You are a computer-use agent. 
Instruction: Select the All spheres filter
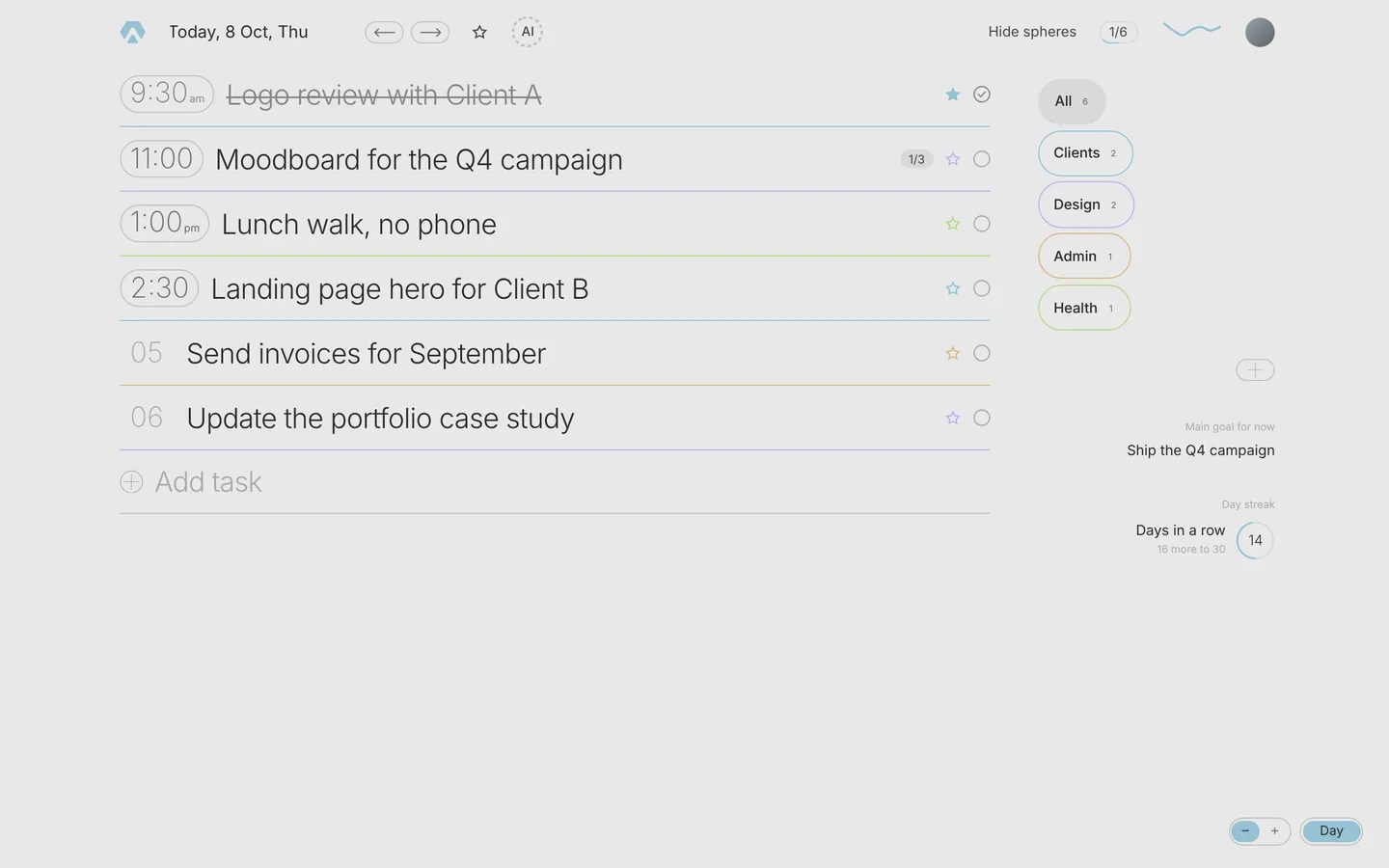(x=1072, y=101)
